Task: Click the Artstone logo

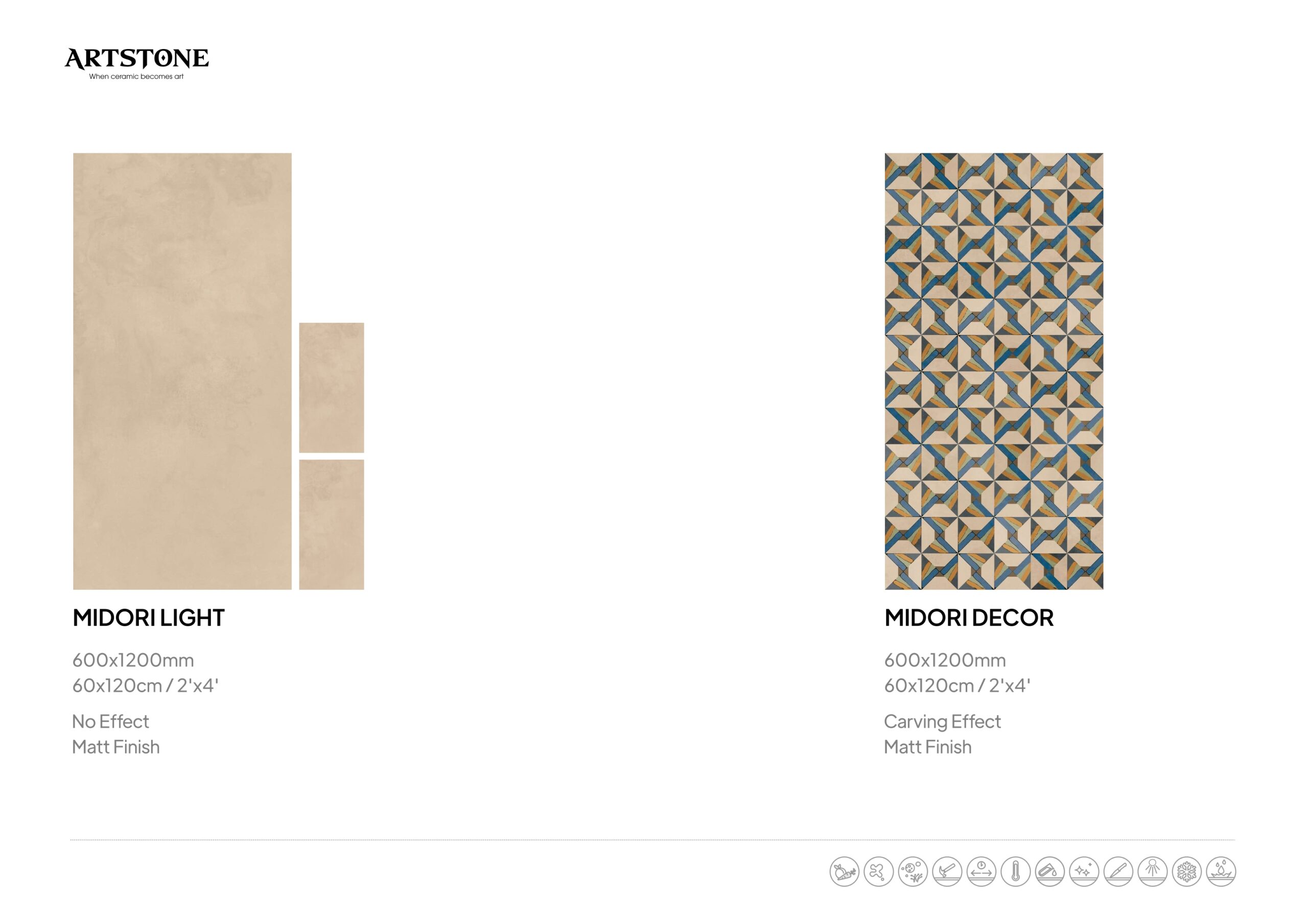Action: 137,63
